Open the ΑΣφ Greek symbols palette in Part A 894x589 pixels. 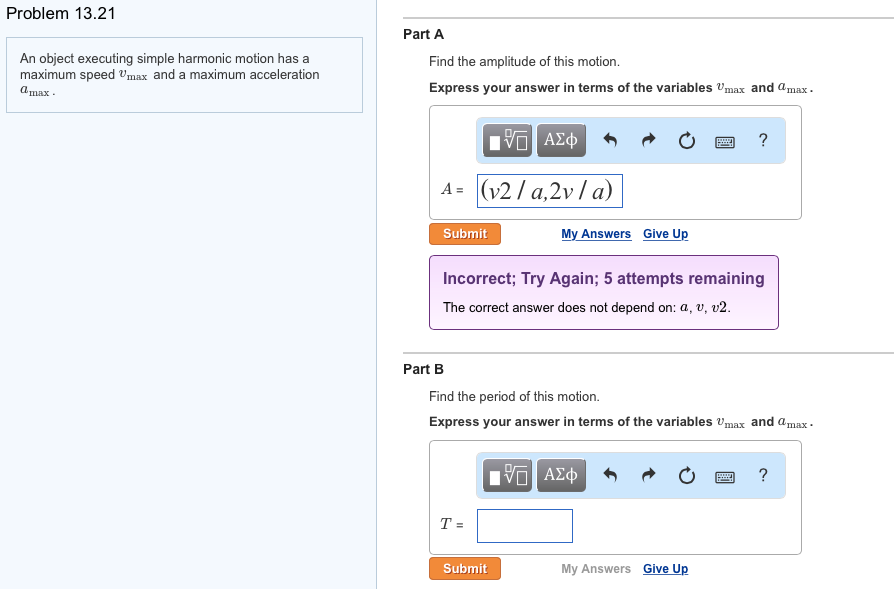(560, 140)
